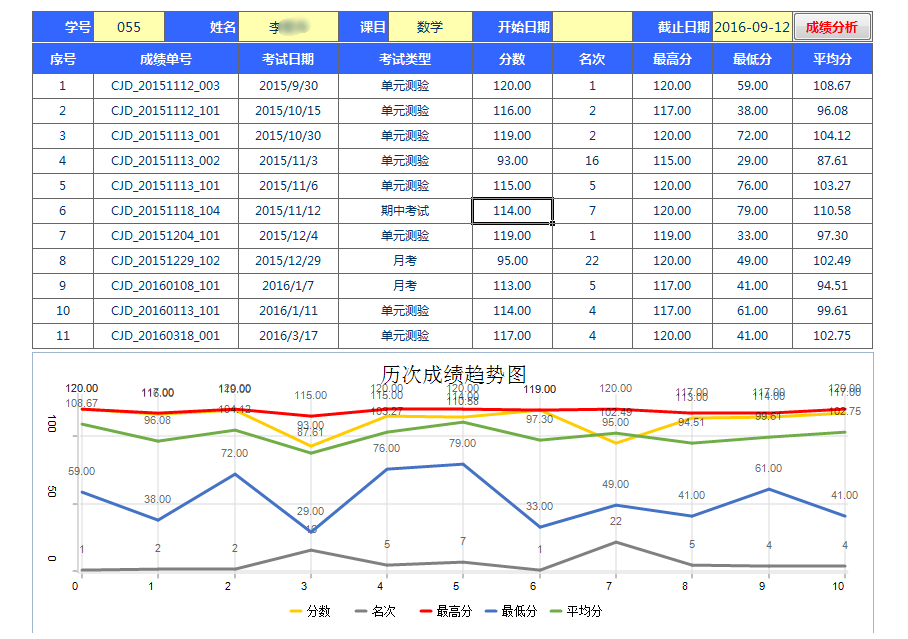This screenshot has height=639, width=908.
Task: Select 月考 cell in the 2016/1/7 row
Action: click(x=405, y=286)
